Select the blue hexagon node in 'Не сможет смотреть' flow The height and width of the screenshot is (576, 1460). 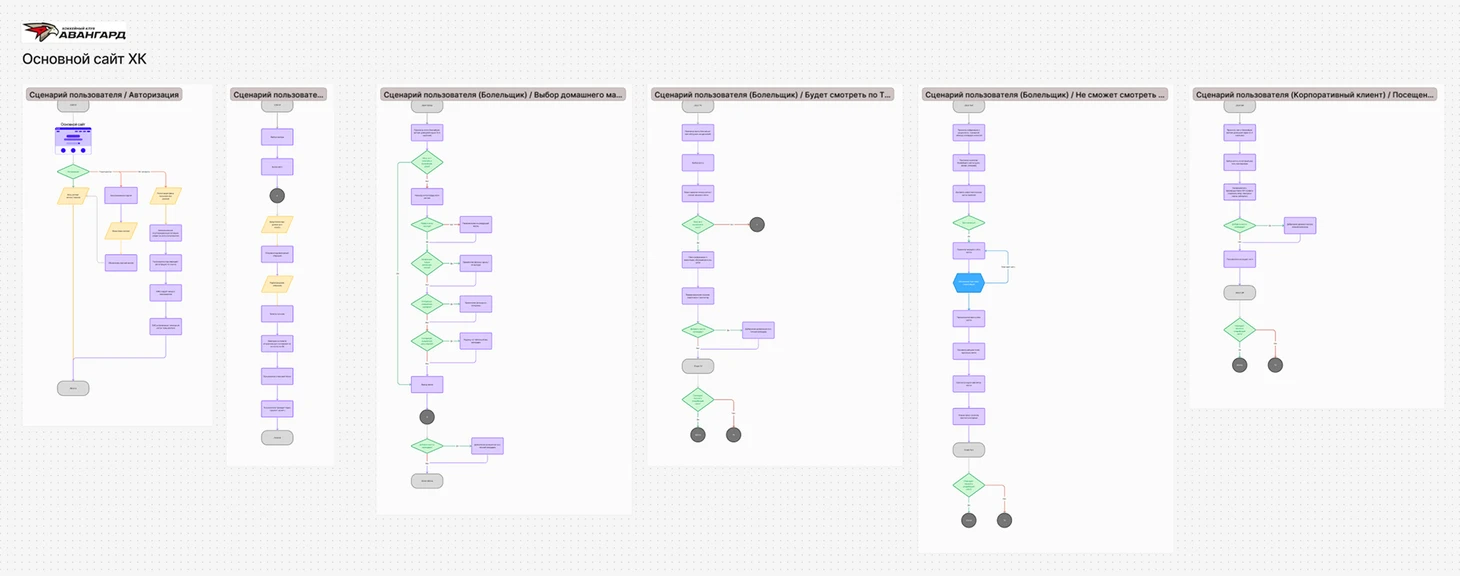point(968,283)
